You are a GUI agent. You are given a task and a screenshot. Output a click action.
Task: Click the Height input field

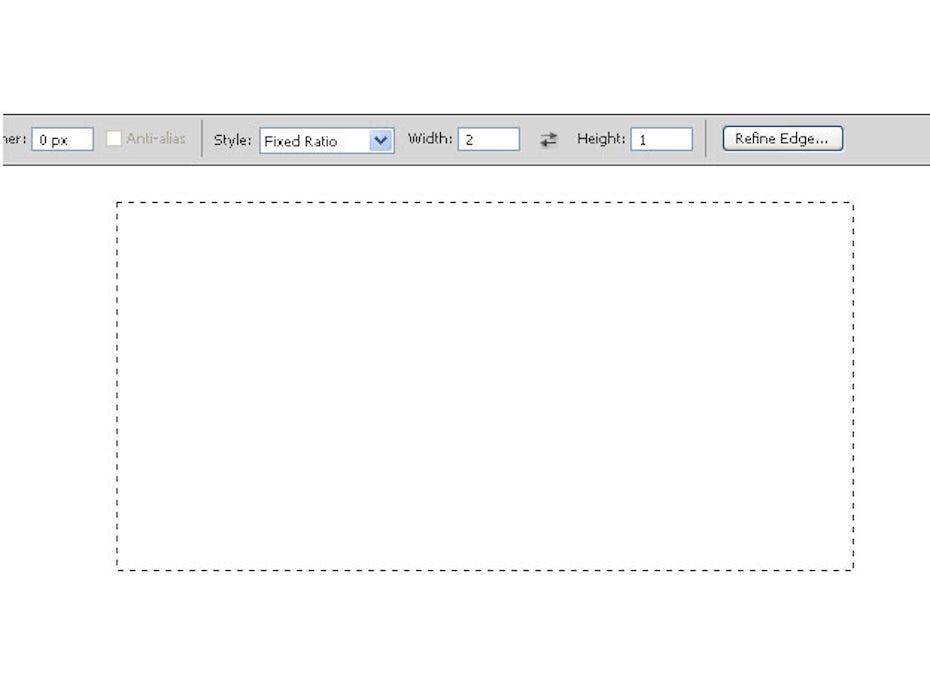(661, 140)
